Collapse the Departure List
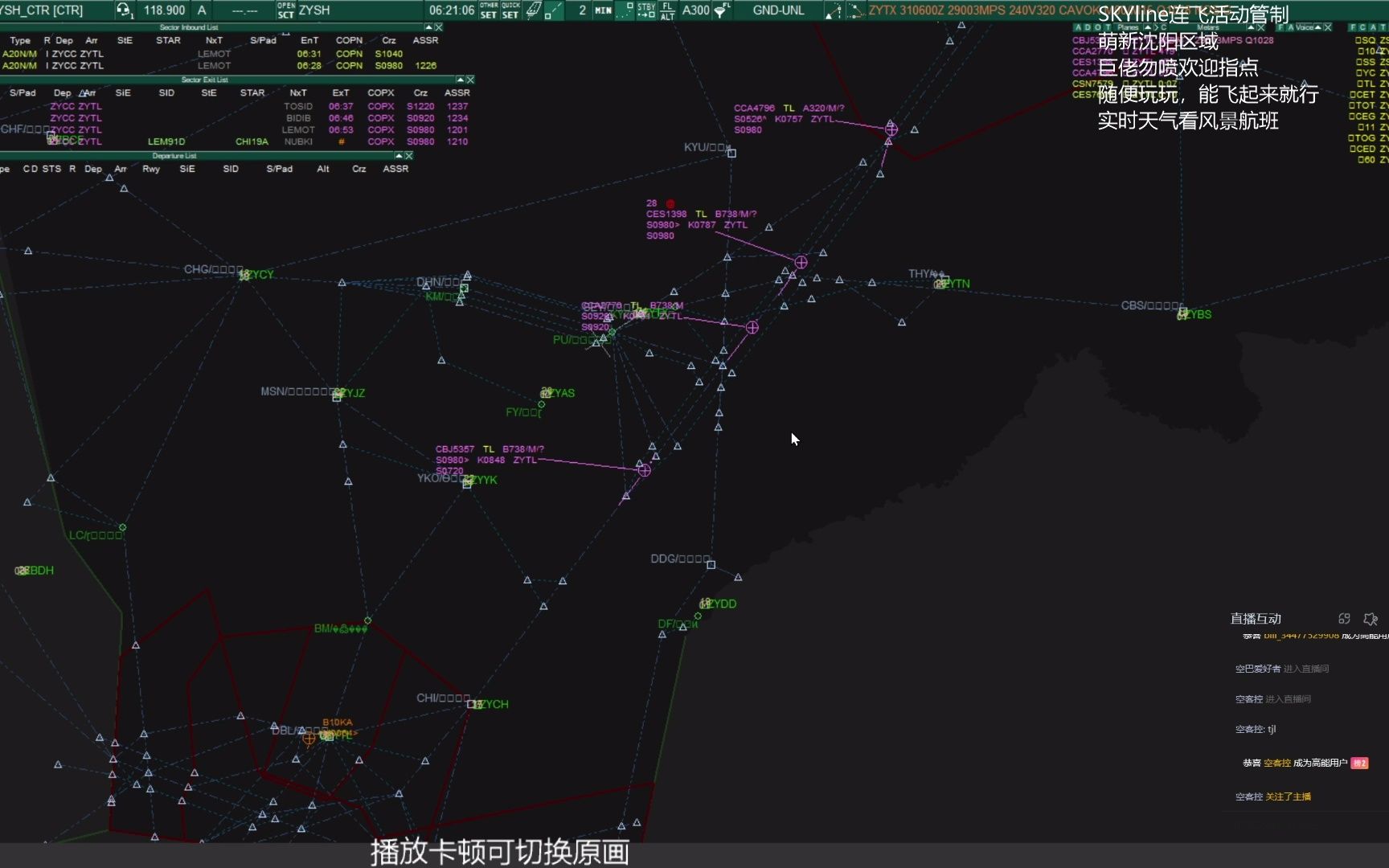 tap(399, 156)
